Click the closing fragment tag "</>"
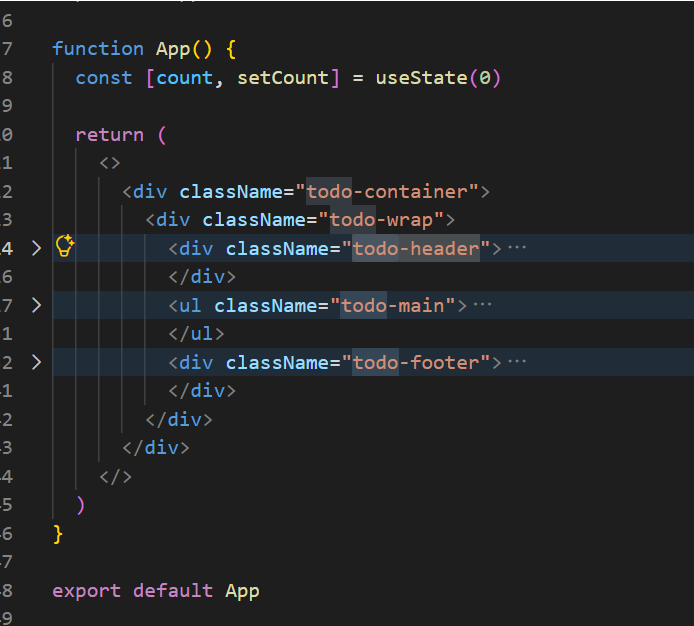Screen dimensions: 694x626 (116, 477)
